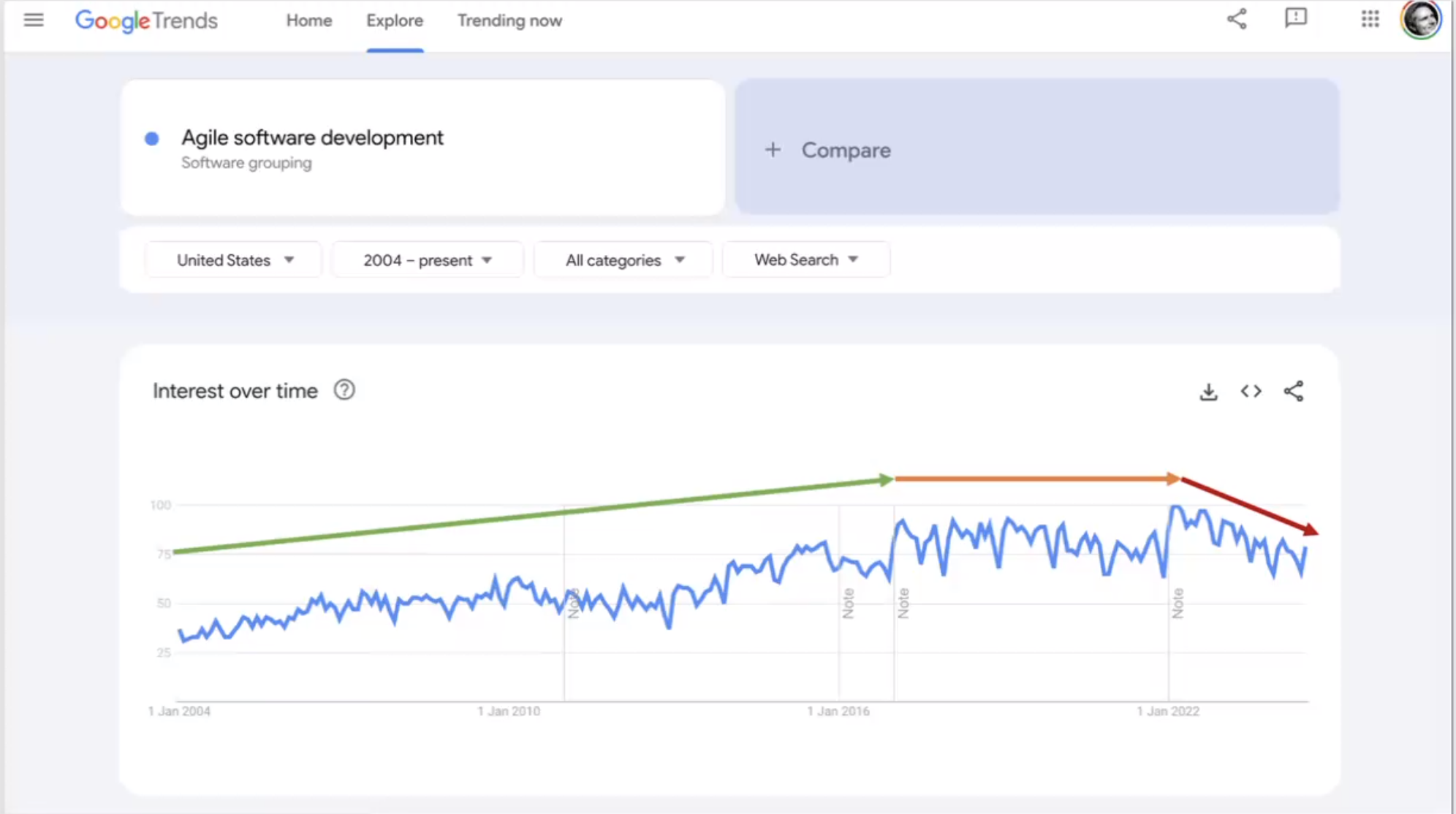This screenshot has width=1456, height=814.
Task: Download the Interest over time CSV
Action: [1209, 392]
